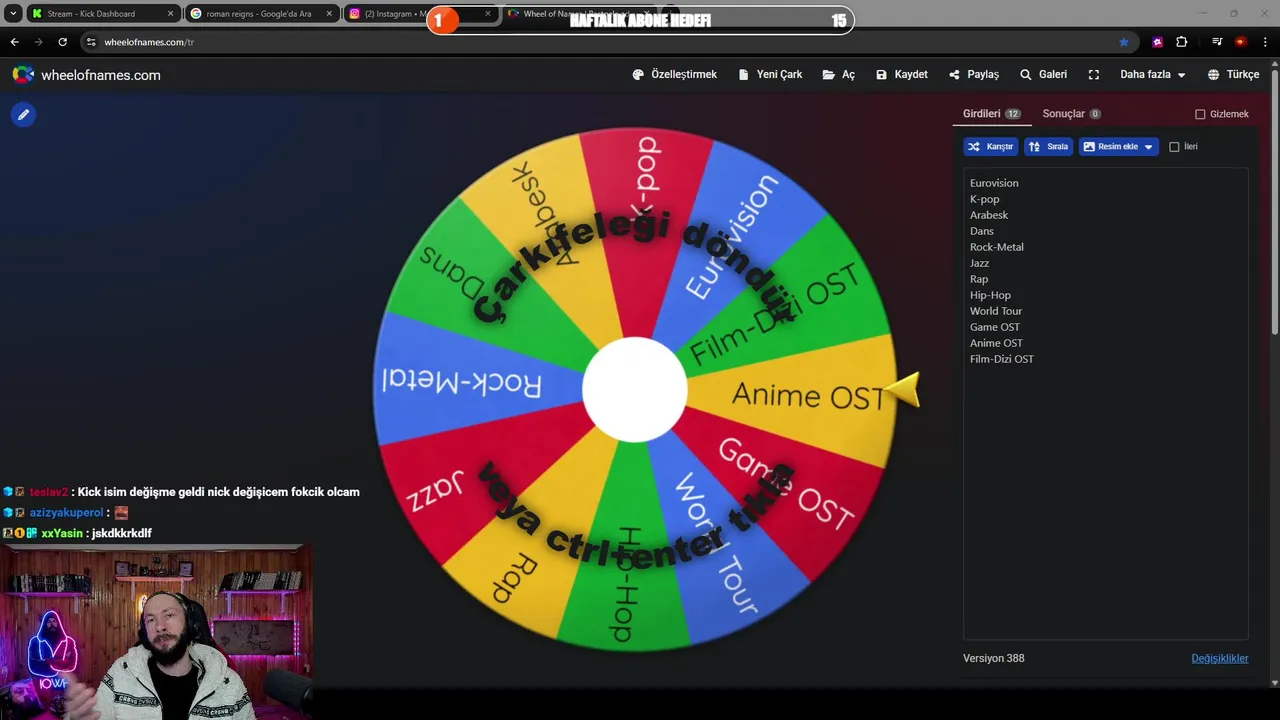Open the Resim ekle dropdown arrow
This screenshot has width=1280, height=720.
[x=1148, y=147]
